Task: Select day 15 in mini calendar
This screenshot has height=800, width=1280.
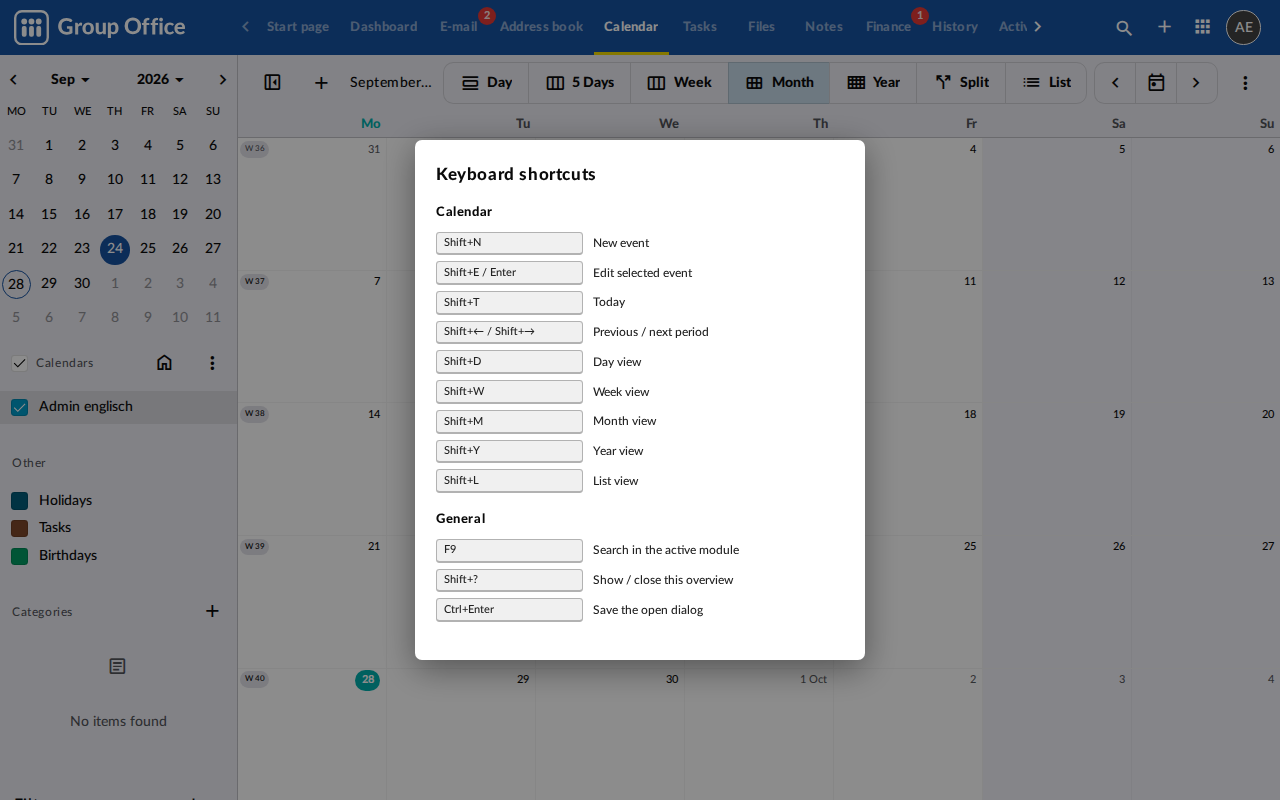Action: click(x=49, y=214)
